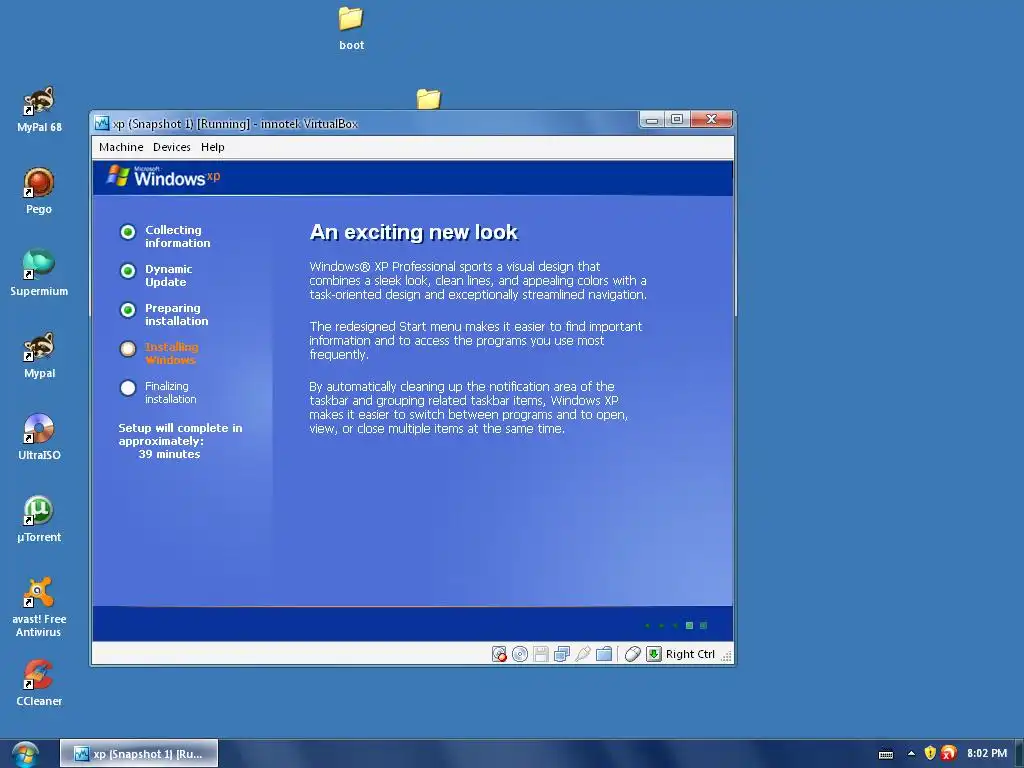
Task: Select the Mypal desktop shortcut
Action: [39, 355]
